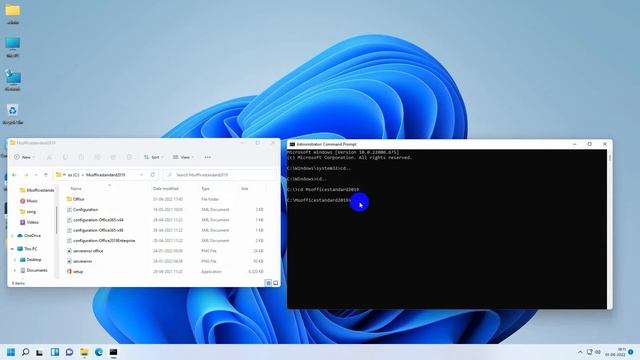Expand Documents under This PC
640x360 pixels.
coord(15,270)
